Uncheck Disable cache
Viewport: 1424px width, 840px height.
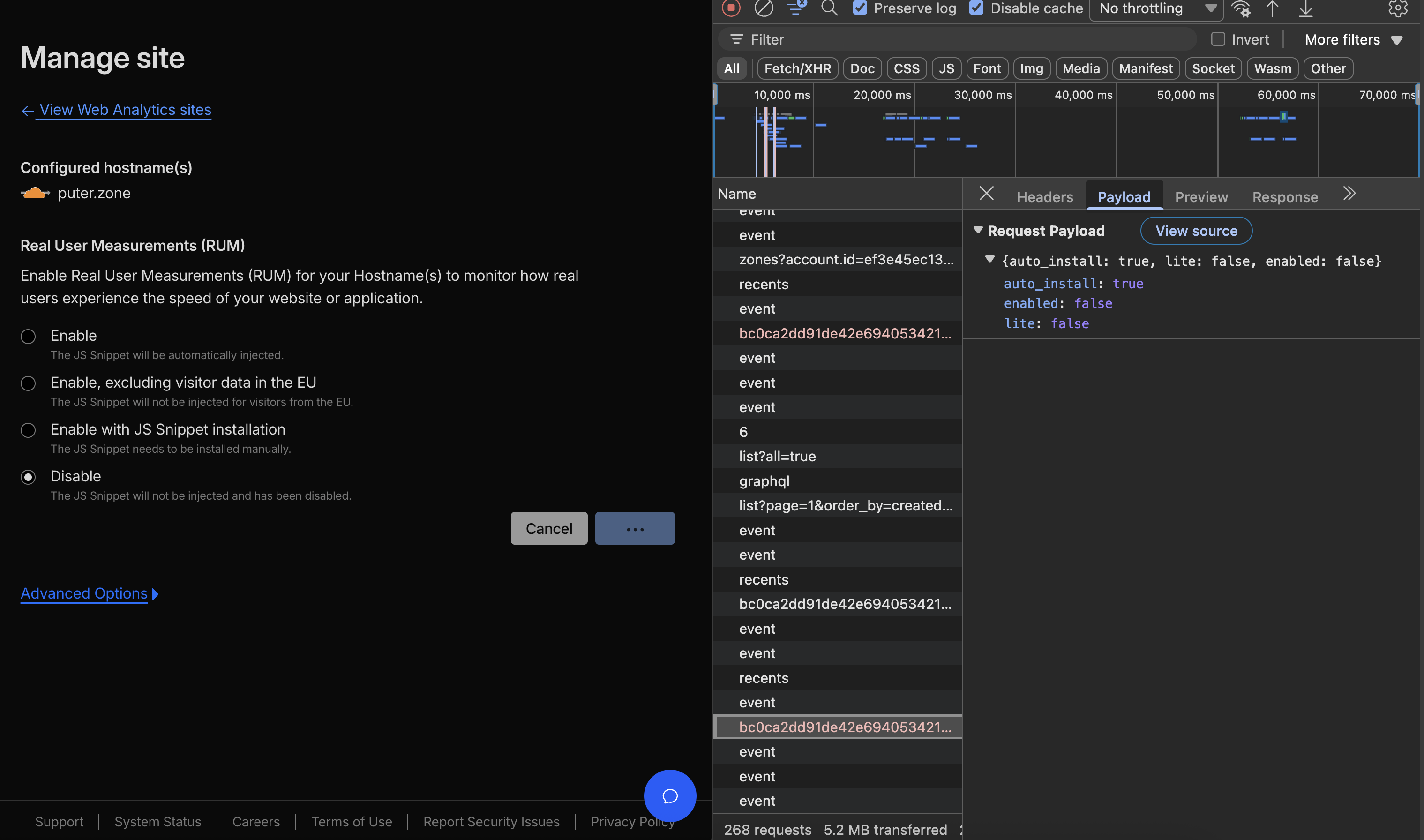pyautogui.click(x=977, y=8)
